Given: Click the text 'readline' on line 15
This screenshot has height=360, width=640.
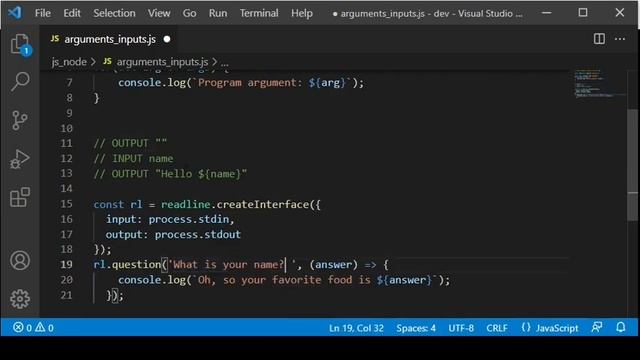Looking at the screenshot, I should pos(186,204).
